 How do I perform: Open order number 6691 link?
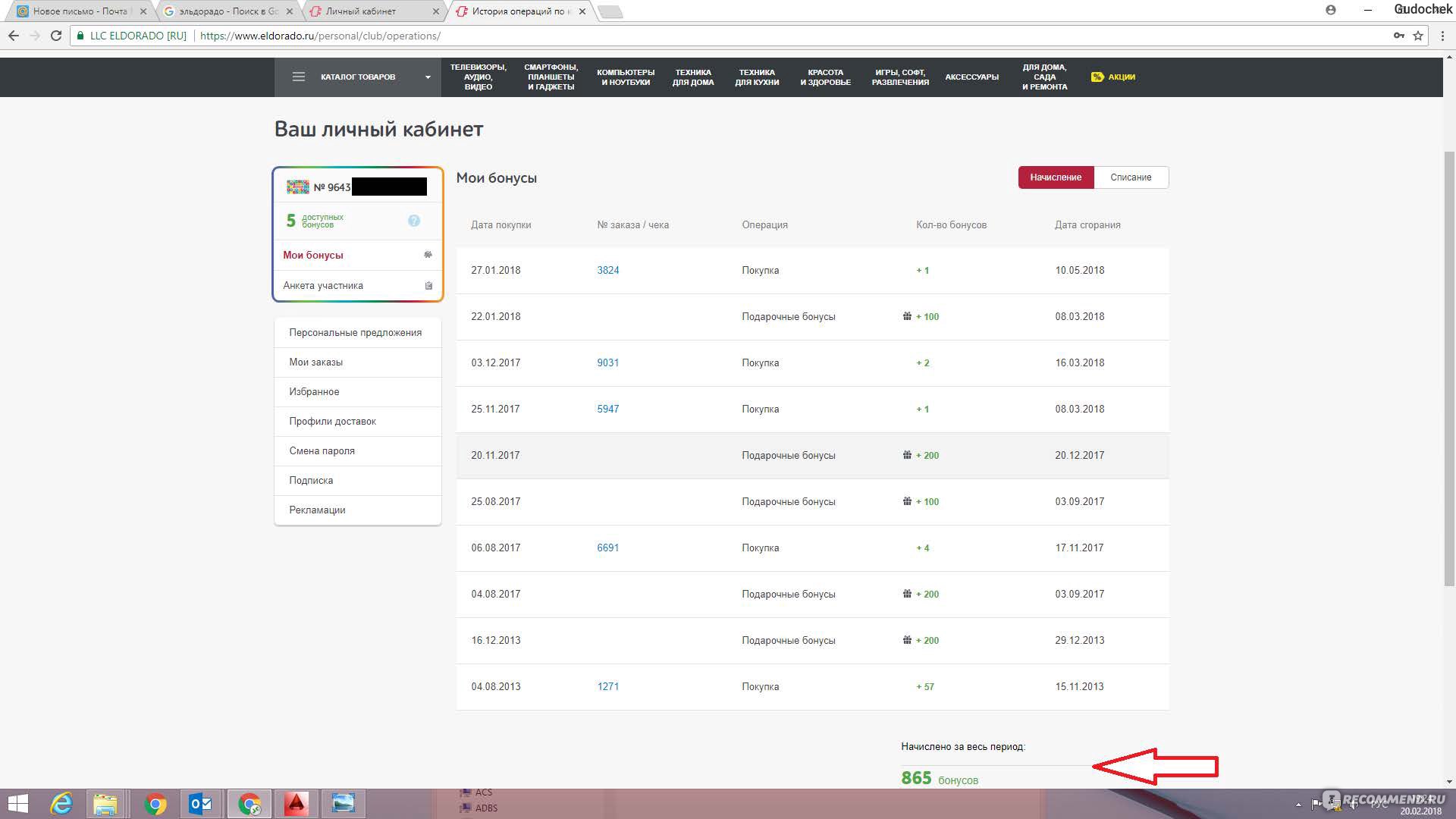[608, 548]
